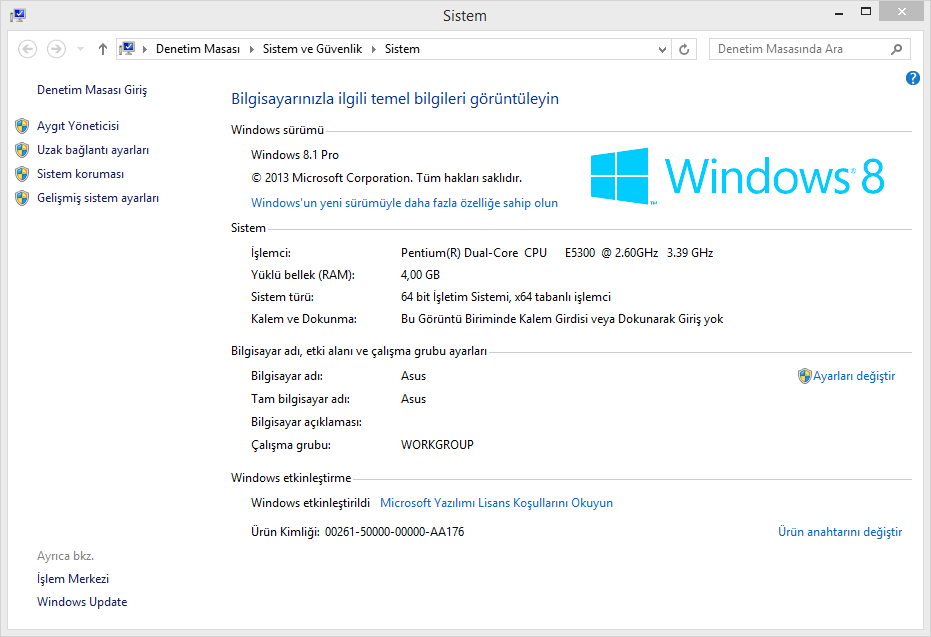Click the Sistem window title icon
The image size is (931, 637).
pos(18,15)
